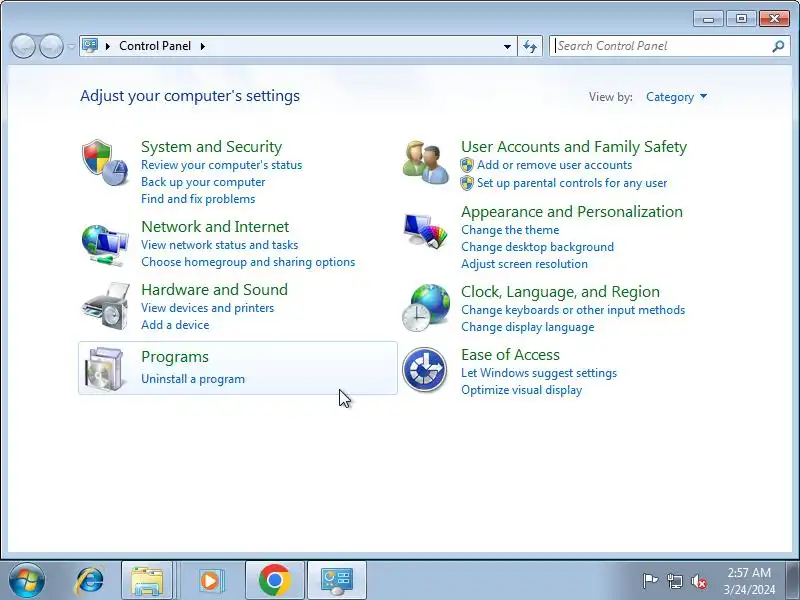800x600 pixels.
Task: Click the Control Panel taskbar button
Action: [337, 581]
